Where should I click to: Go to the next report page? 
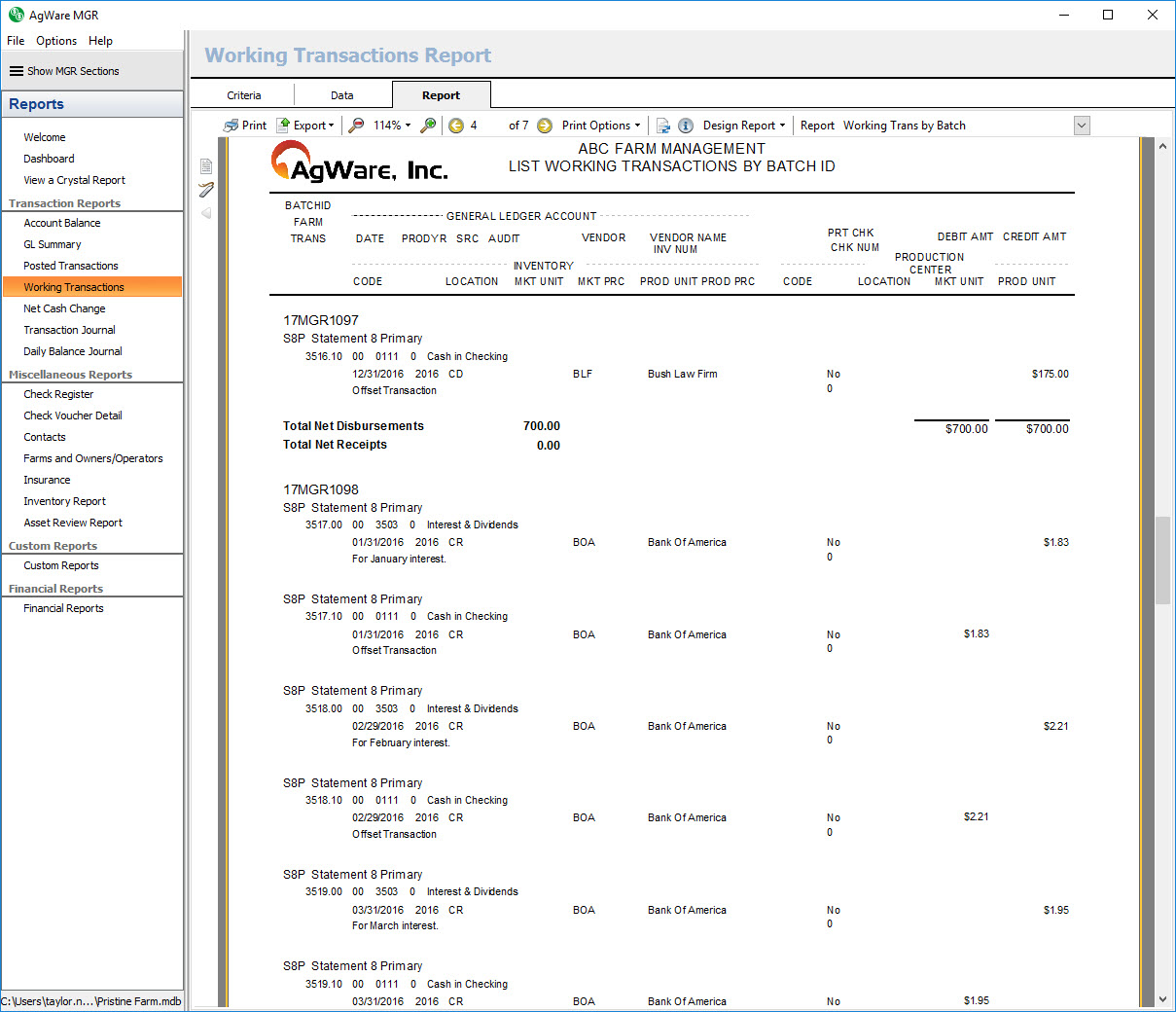point(545,126)
